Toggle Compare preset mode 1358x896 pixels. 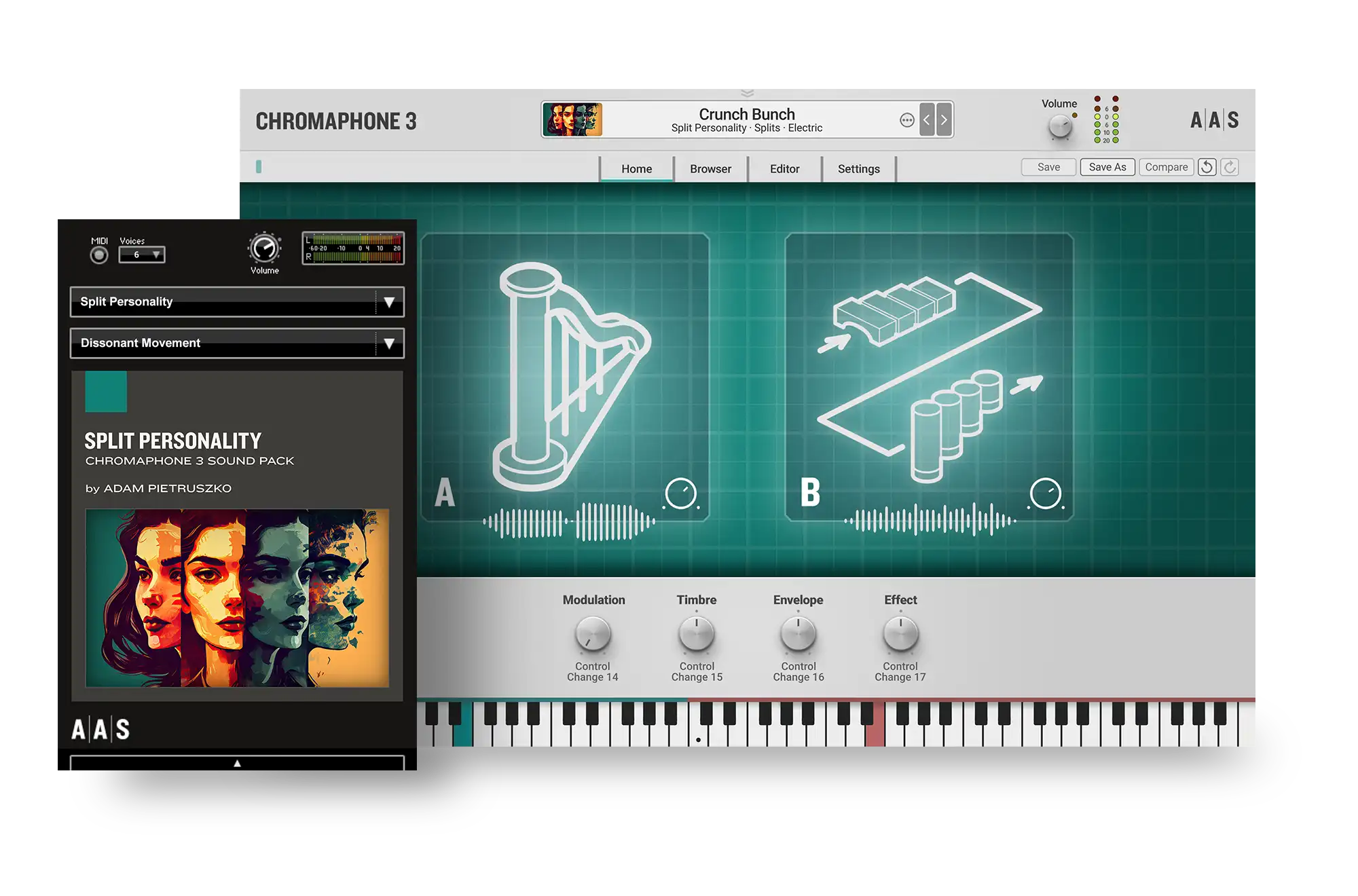1166,167
